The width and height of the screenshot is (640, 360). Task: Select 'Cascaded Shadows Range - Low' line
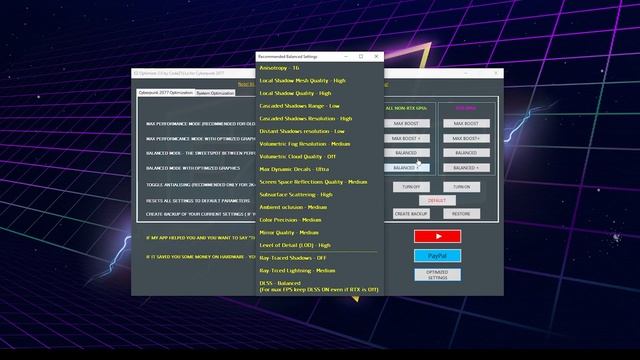(299, 106)
